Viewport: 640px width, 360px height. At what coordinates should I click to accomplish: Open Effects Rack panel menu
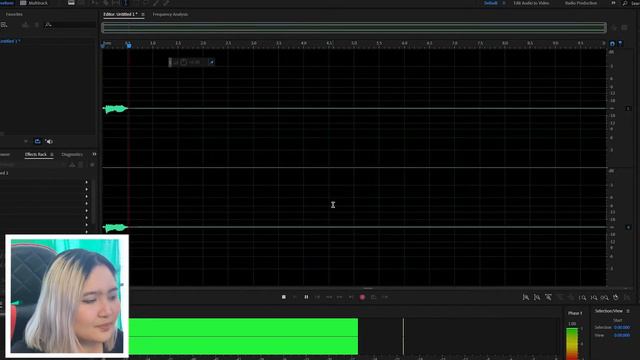[x=52, y=154]
